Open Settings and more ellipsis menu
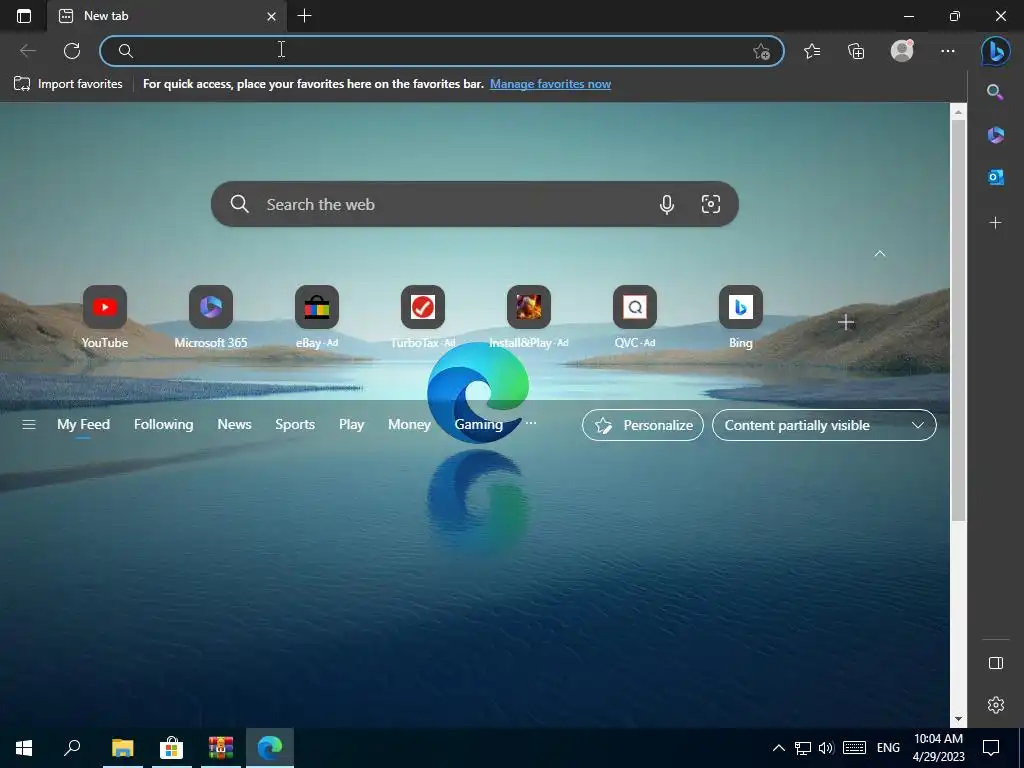 (x=948, y=51)
